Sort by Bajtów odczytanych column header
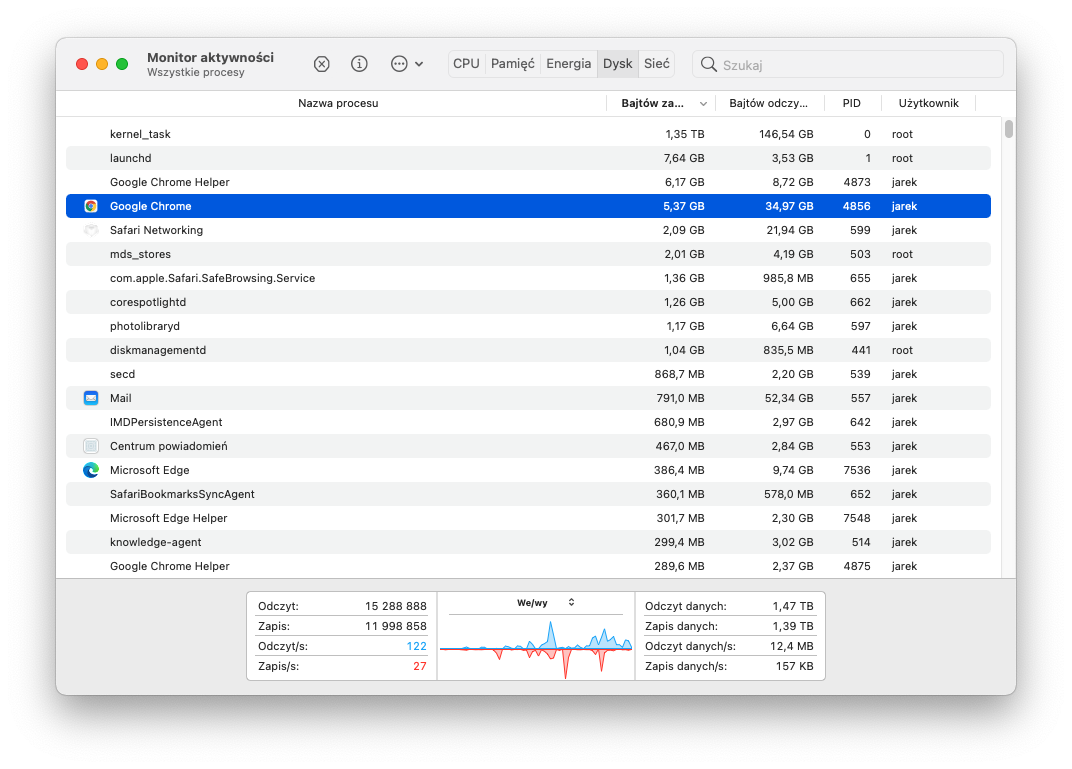 pos(768,103)
